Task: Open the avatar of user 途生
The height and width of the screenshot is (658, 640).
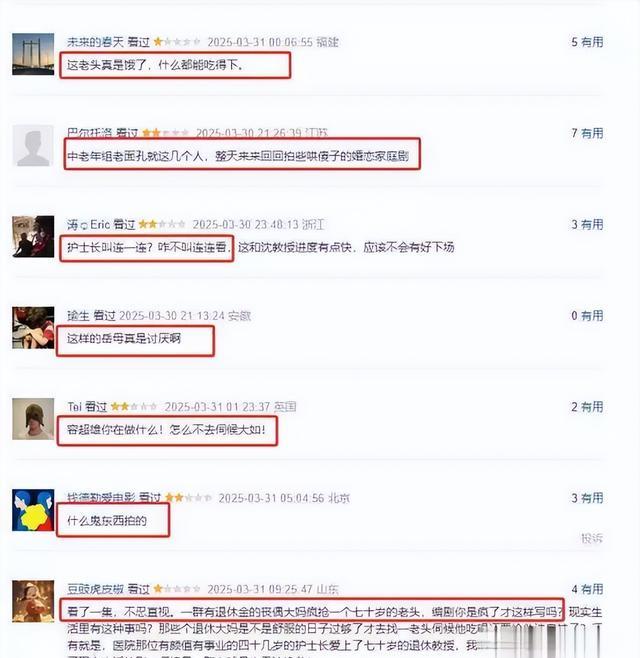Action: pos(33,328)
